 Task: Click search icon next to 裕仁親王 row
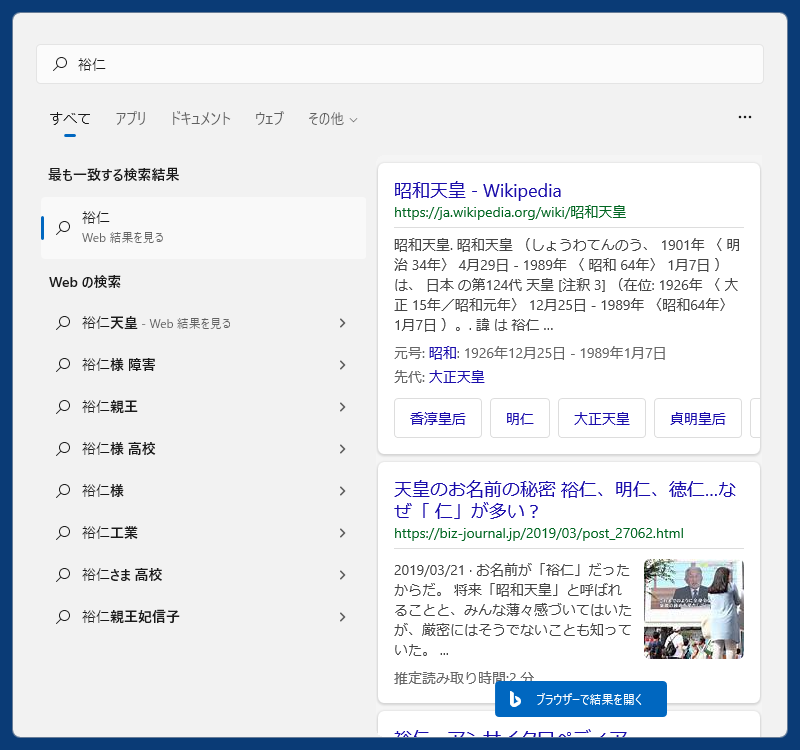coord(63,407)
